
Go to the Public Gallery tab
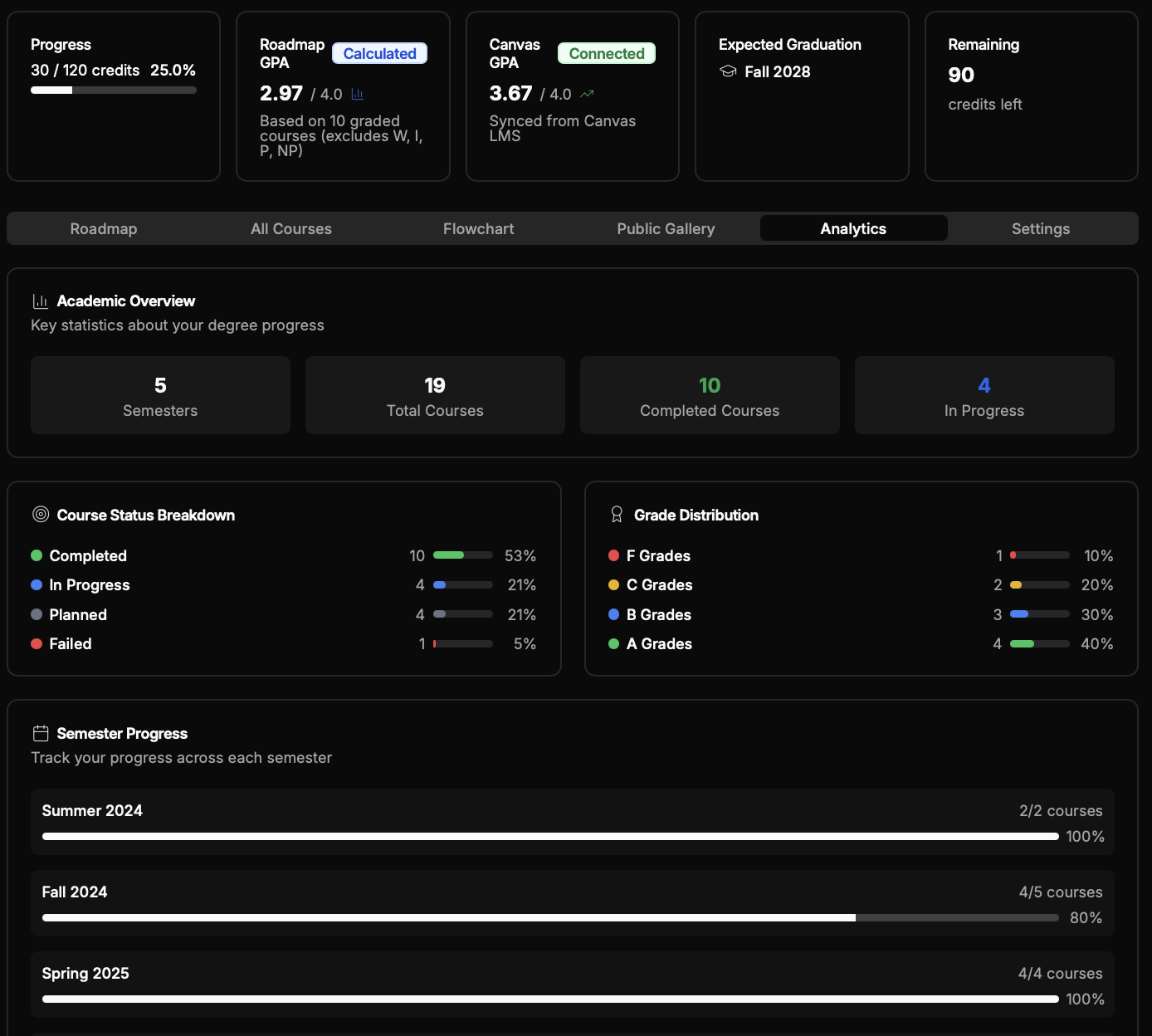pyautogui.click(x=666, y=228)
